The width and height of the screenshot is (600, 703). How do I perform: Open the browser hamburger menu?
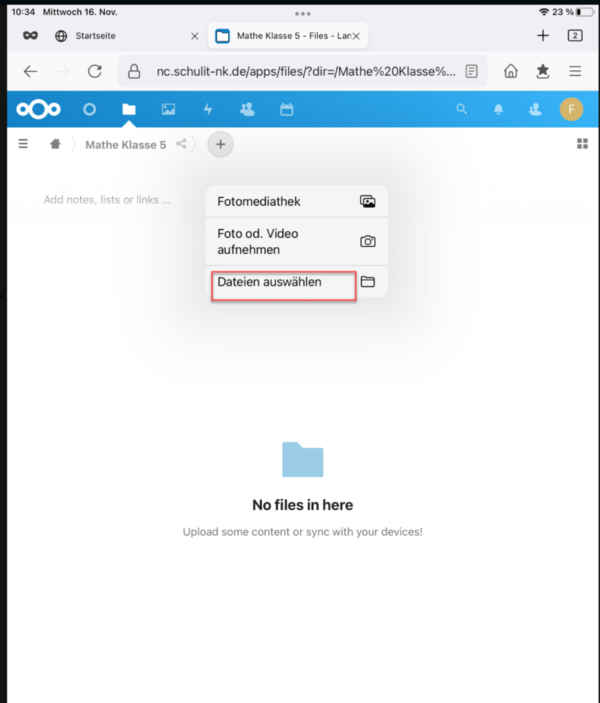[575, 71]
